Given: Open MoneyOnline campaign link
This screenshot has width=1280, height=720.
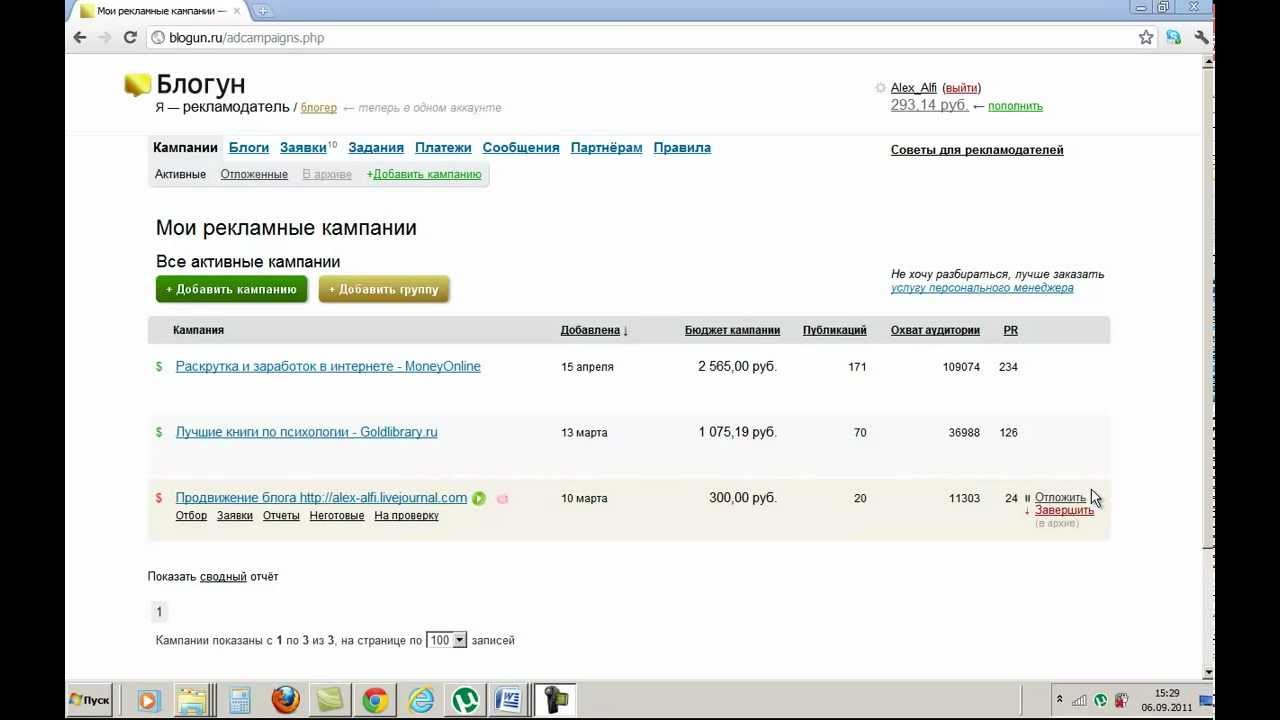Looking at the screenshot, I should point(328,366).
